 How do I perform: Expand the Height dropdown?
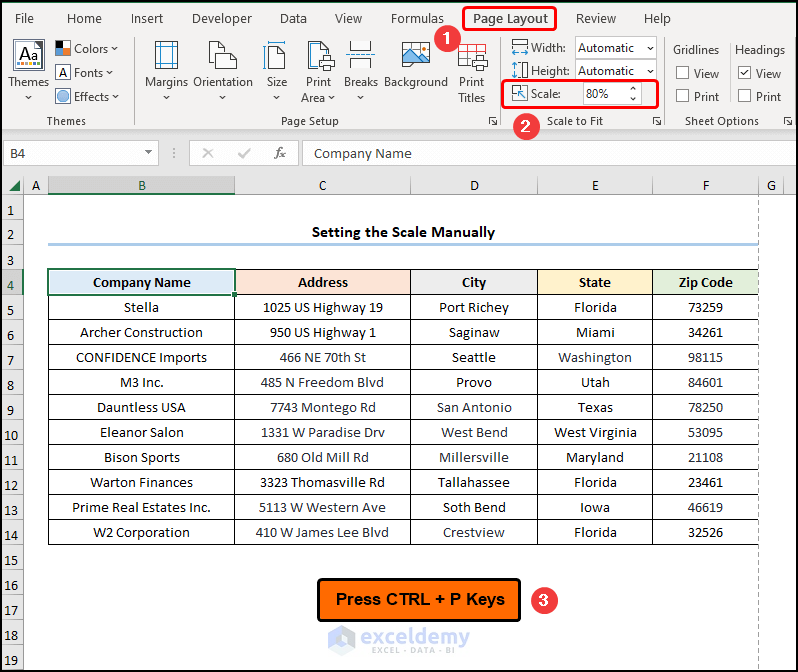(x=650, y=71)
